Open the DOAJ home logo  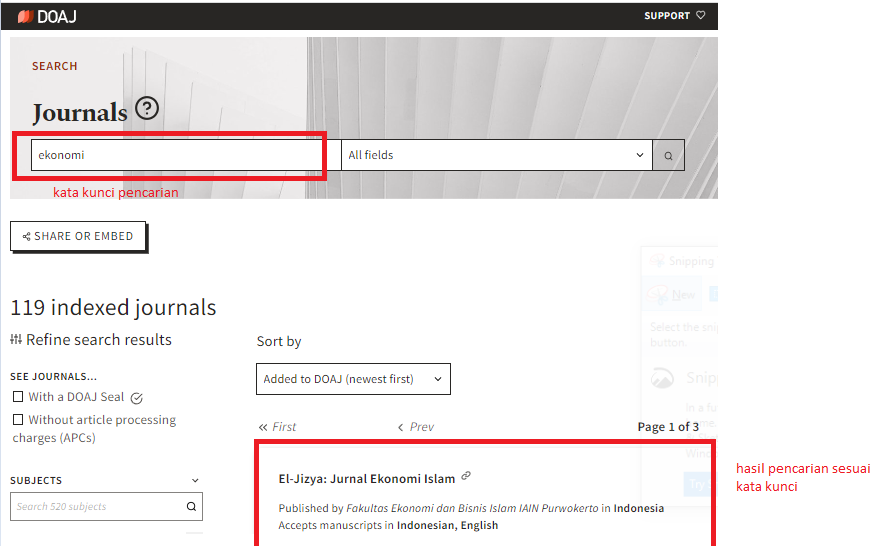click(x=47, y=16)
